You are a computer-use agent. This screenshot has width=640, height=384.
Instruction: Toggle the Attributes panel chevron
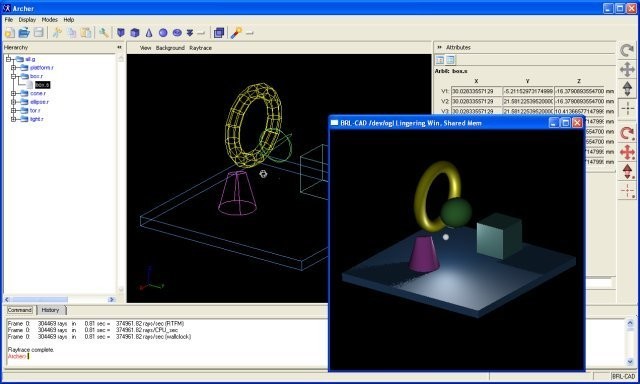click(439, 47)
